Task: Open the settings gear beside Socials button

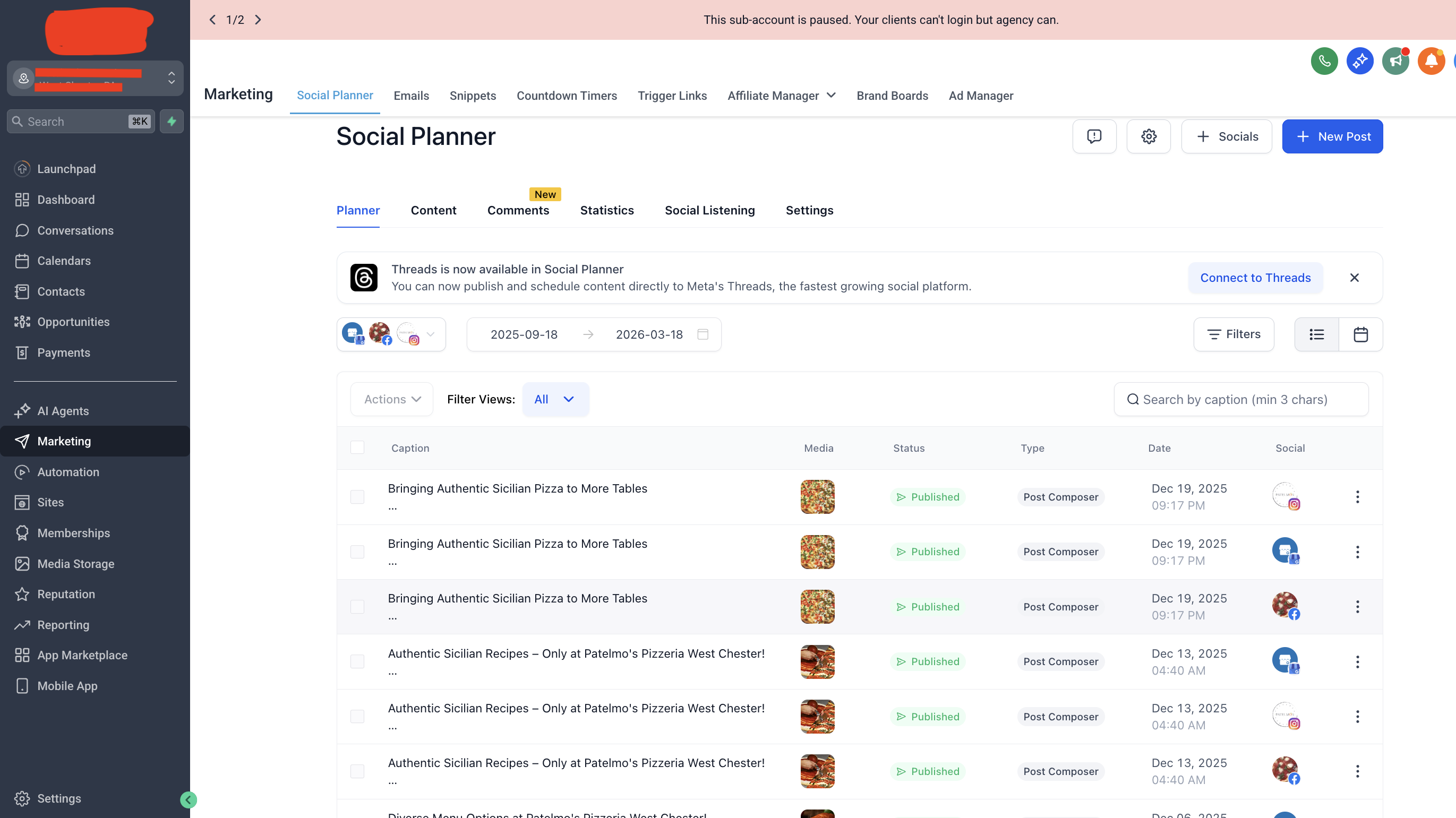Action: point(1148,136)
